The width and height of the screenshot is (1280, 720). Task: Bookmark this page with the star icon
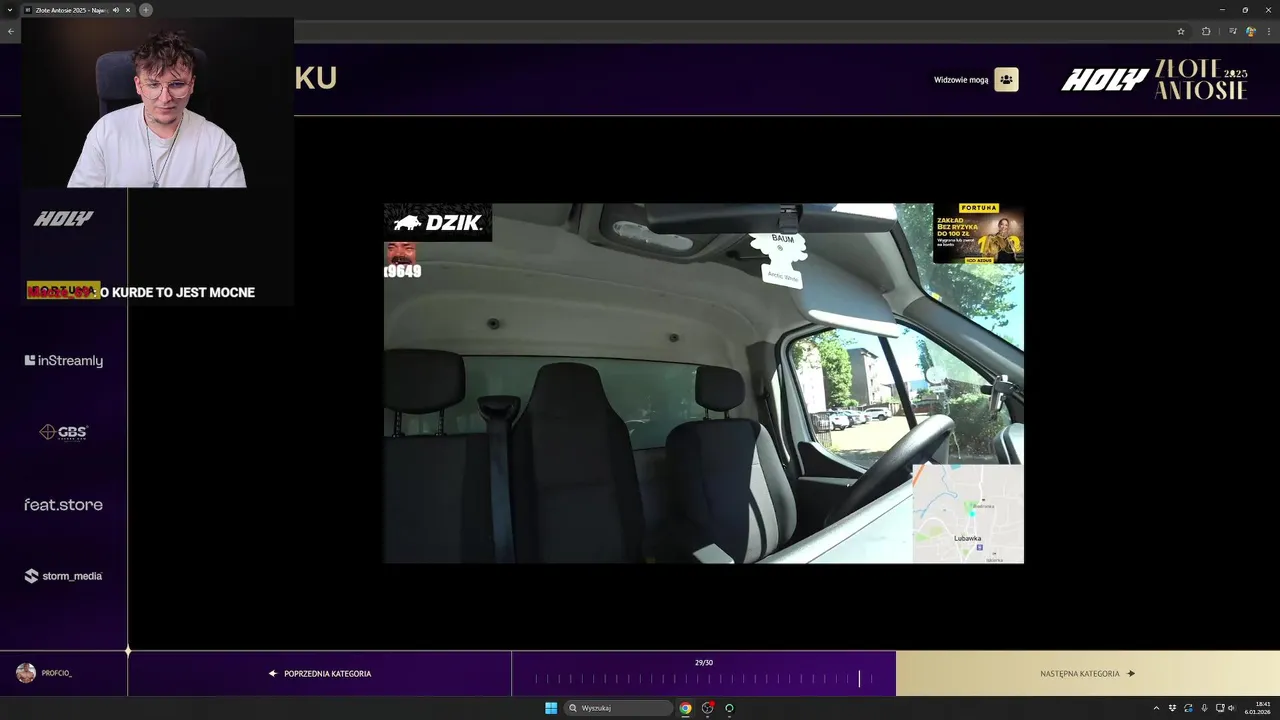pyautogui.click(x=1181, y=31)
